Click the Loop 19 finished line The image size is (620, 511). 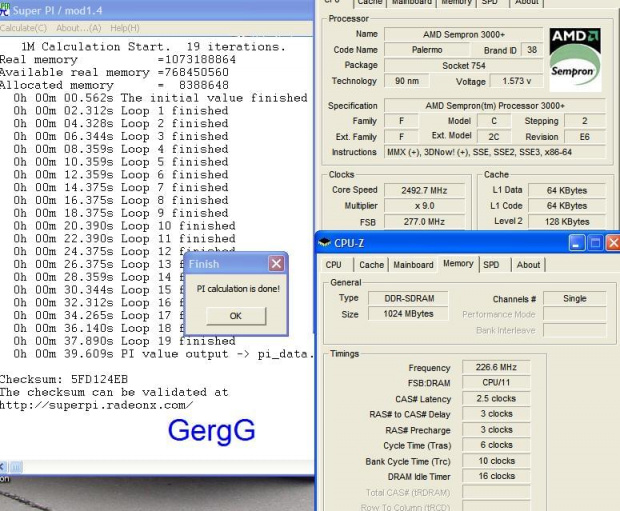coord(124,341)
